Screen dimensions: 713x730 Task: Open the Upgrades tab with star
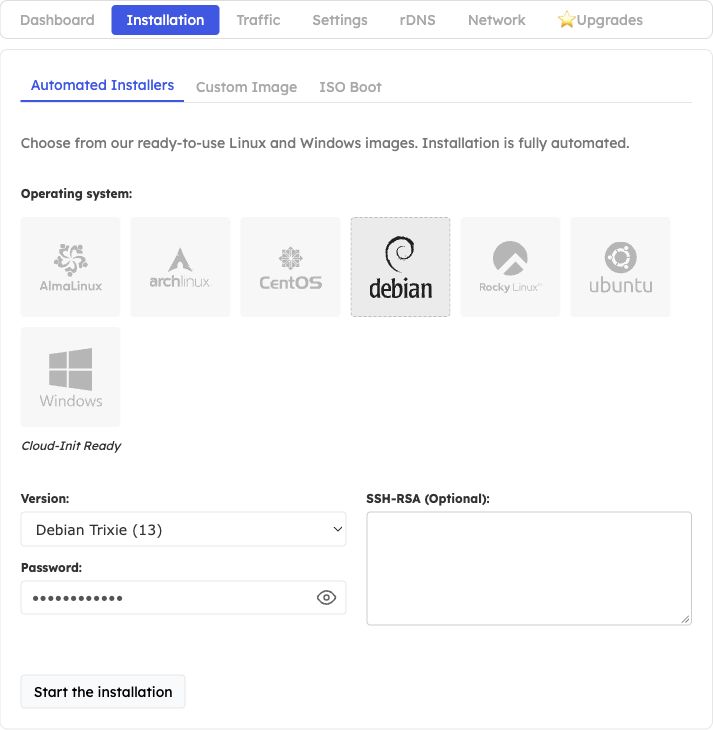[x=600, y=20]
